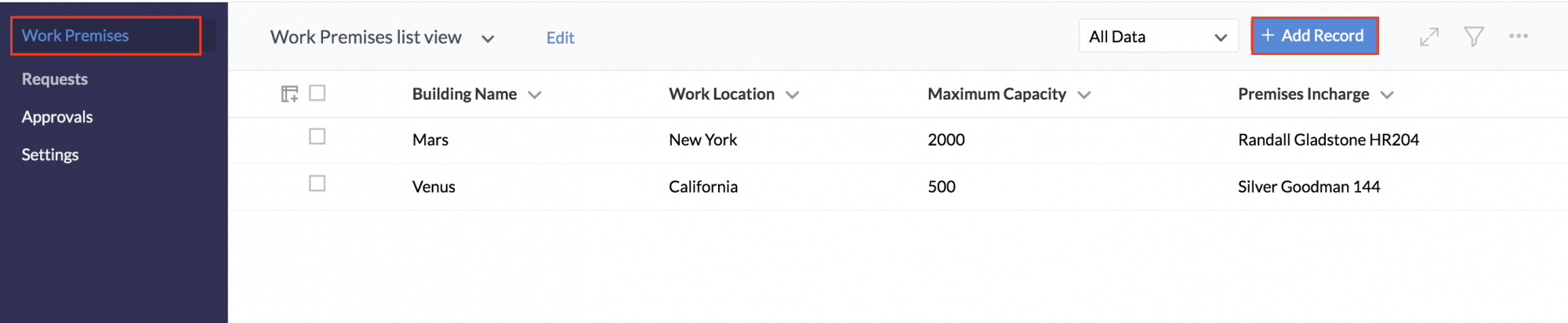The image size is (1568, 323).
Task: Open the Work Location column sort chevron
Action: coord(792,95)
